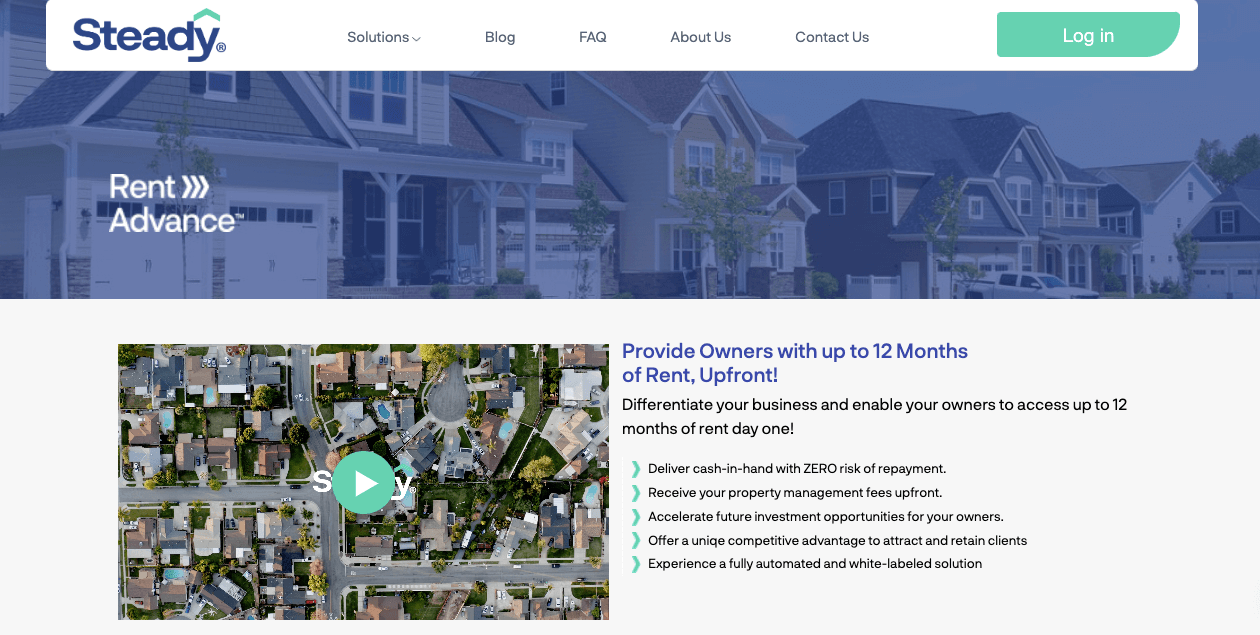
Task: Open the Contact Us page
Action: pyautogui.click(x=832, y=37)
